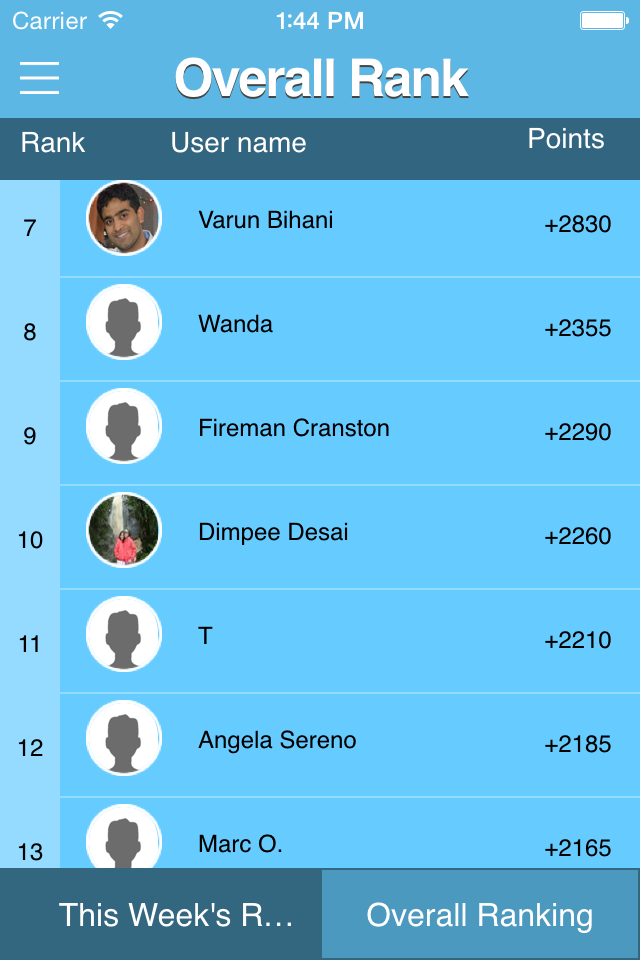
Task: Tap rank number 12 cell
Action: tap(30, 748)
